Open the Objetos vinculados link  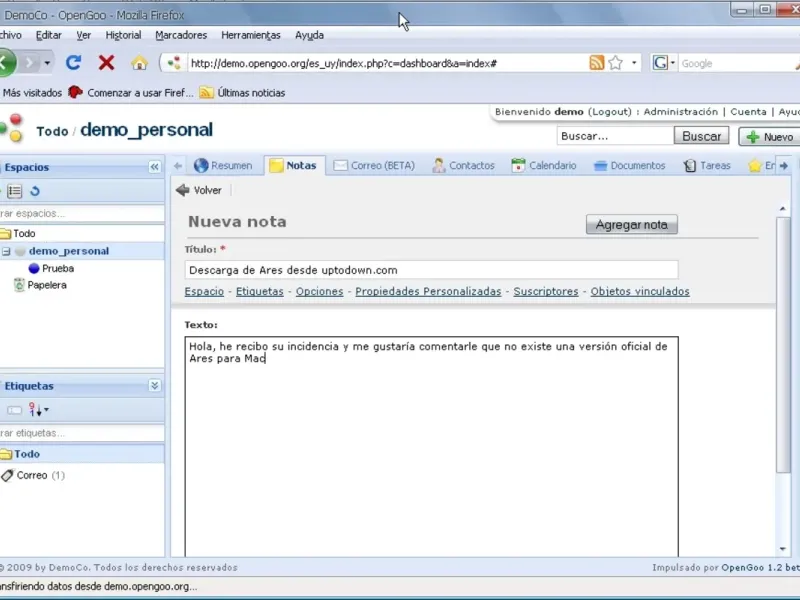(640, 291)
